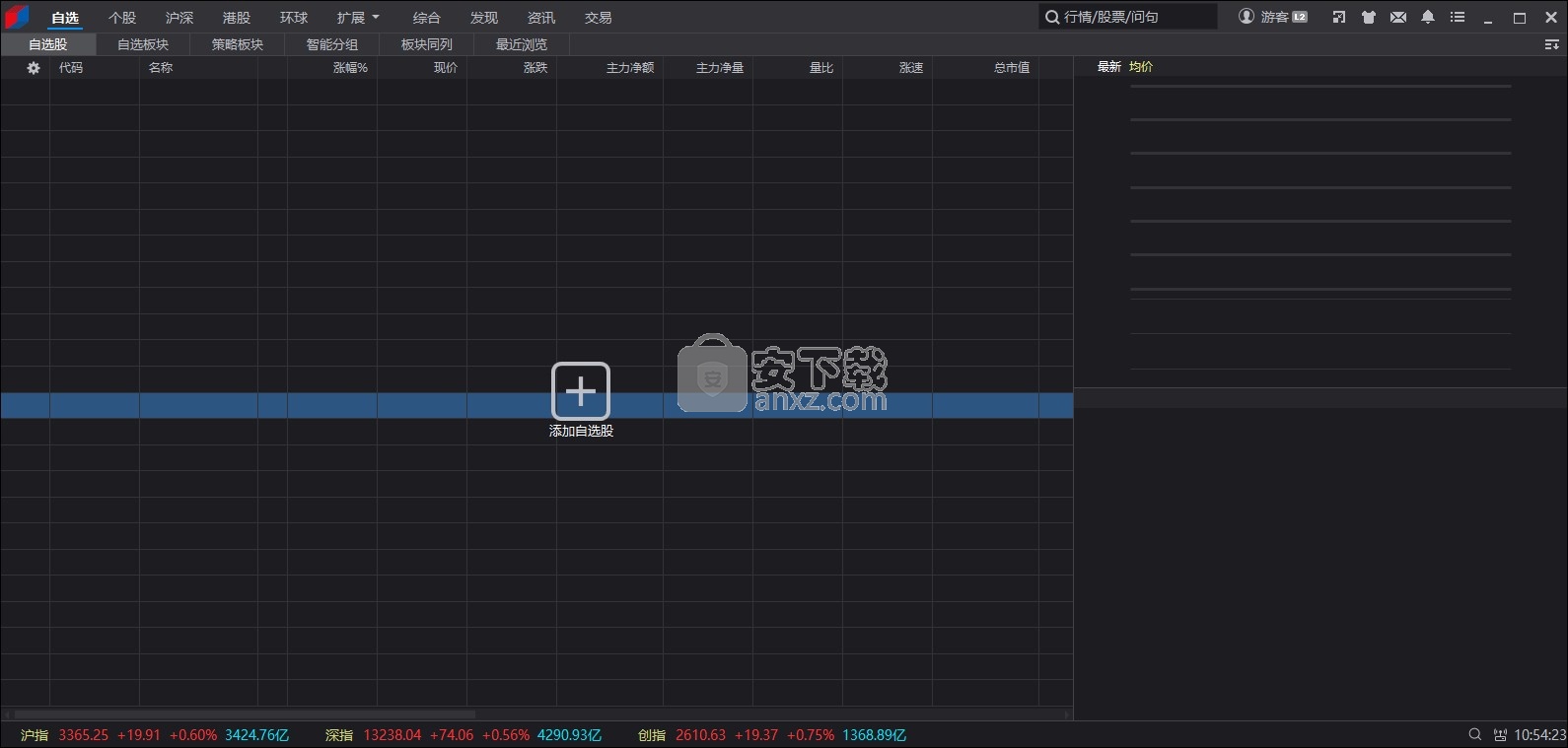Click the network router connection icon
The height and width of the screenshot is (748, 1568).
click(x=1500, y=734)
